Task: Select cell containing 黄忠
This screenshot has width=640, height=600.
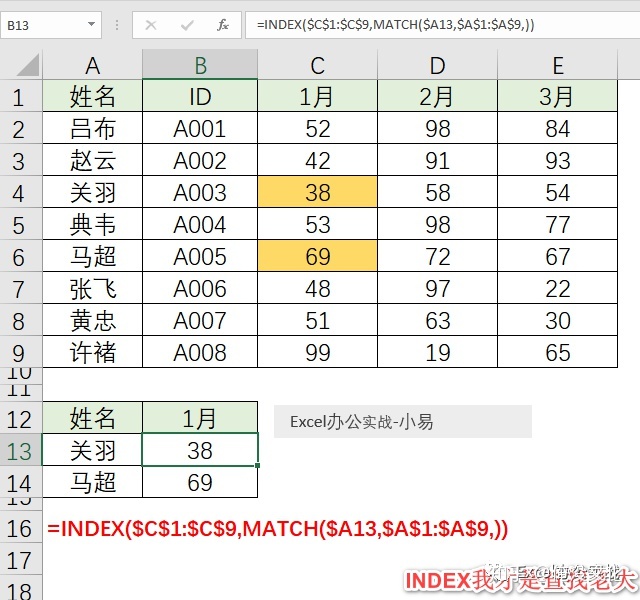Action: pos(93,320)
